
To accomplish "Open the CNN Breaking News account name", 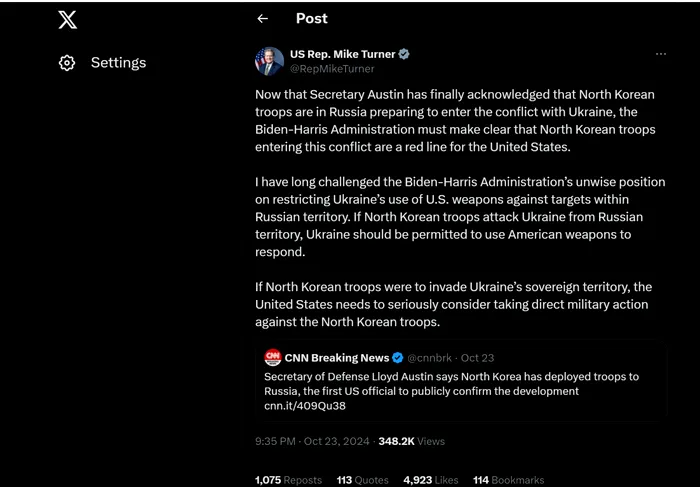I will (x=337, y=358).
